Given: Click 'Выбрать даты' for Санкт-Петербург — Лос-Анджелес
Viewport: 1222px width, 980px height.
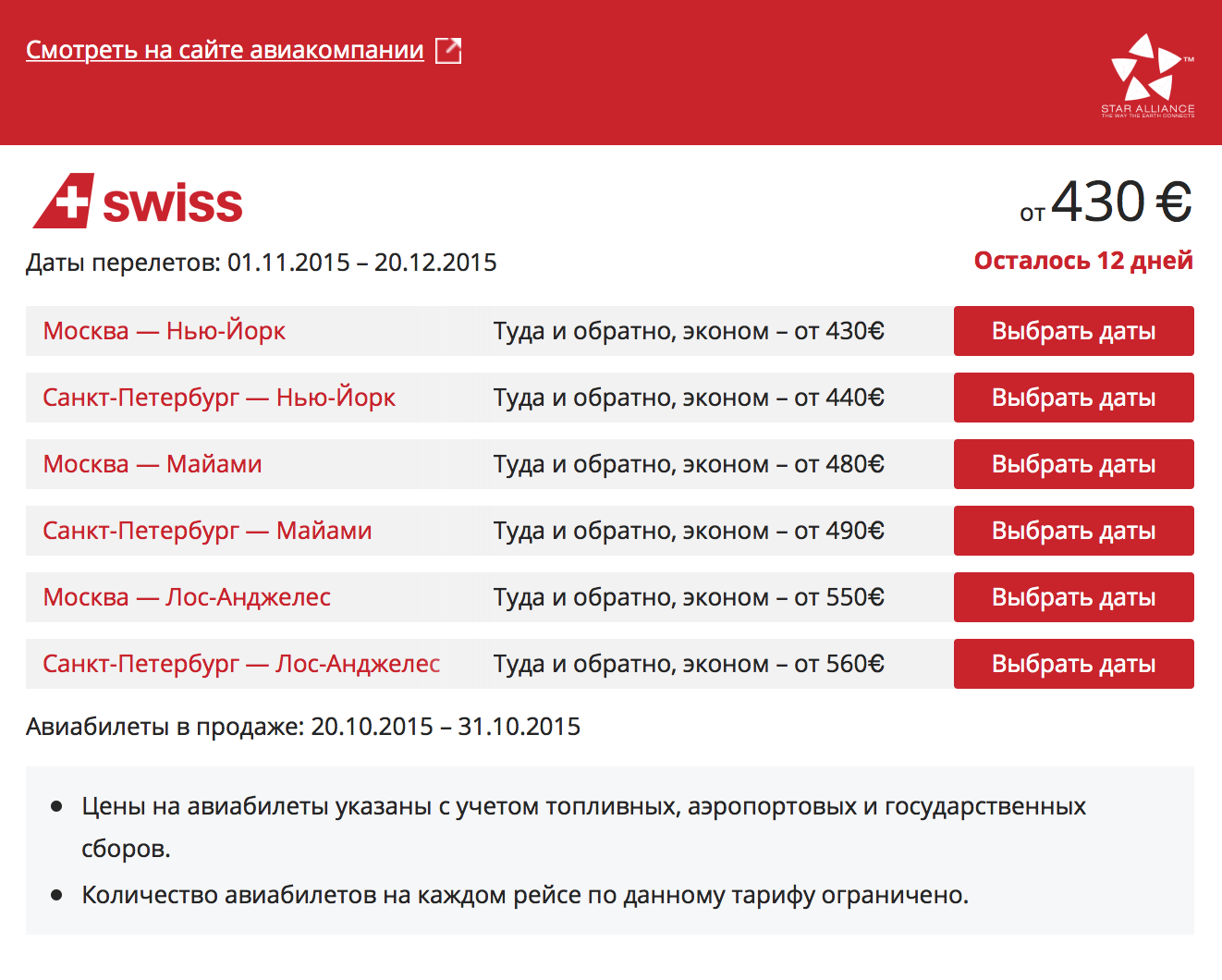Looking at the screenshot, I should pos(1074,664).
